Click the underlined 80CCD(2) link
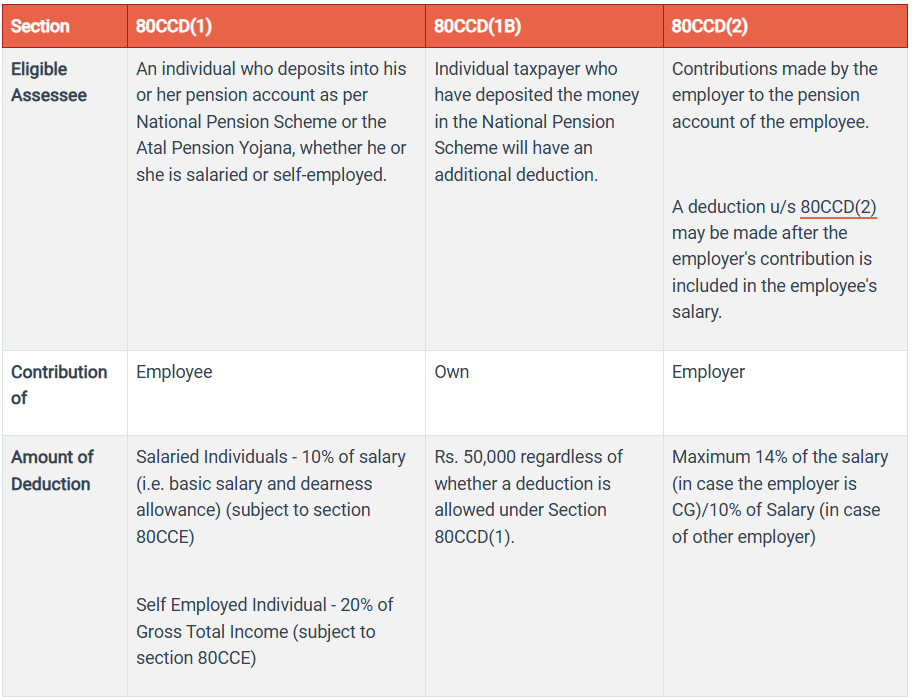The image size is (913, 700). (x=838, y=207)
